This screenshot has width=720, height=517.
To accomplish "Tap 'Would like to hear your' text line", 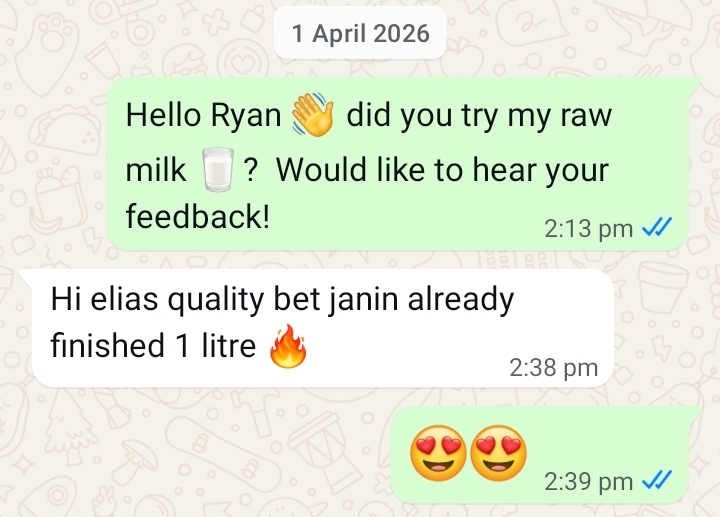I will coord(442,170).
